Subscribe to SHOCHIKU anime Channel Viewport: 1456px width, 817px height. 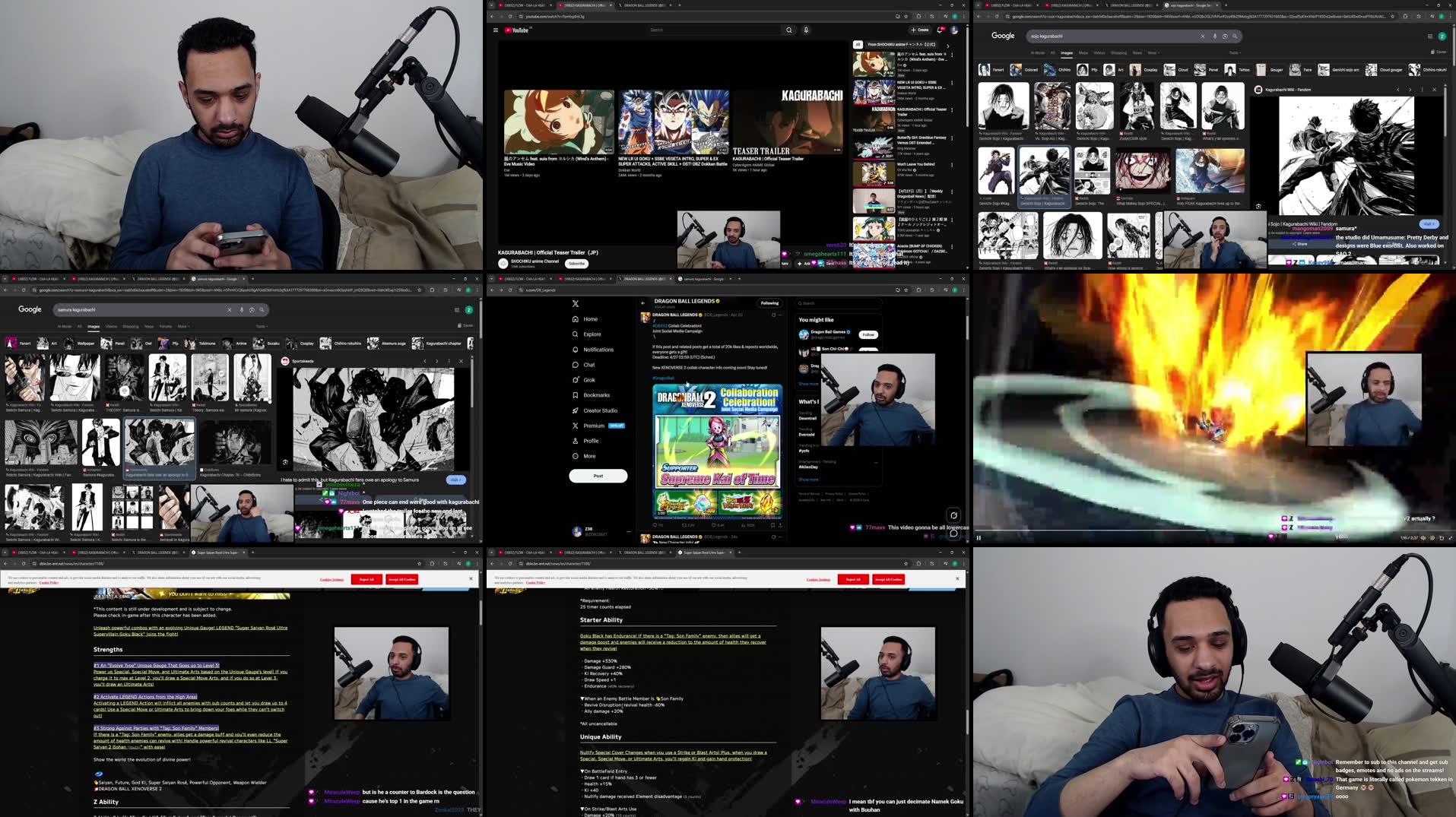(576, 264)
